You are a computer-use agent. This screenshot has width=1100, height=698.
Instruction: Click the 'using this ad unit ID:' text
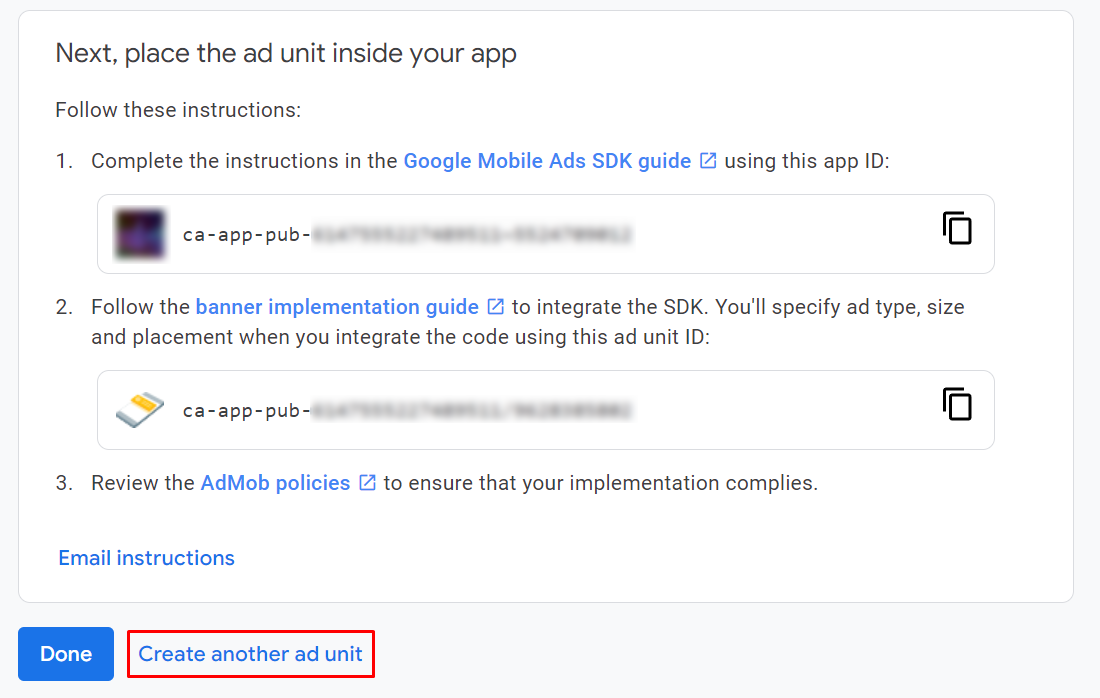tap(611, 337)
